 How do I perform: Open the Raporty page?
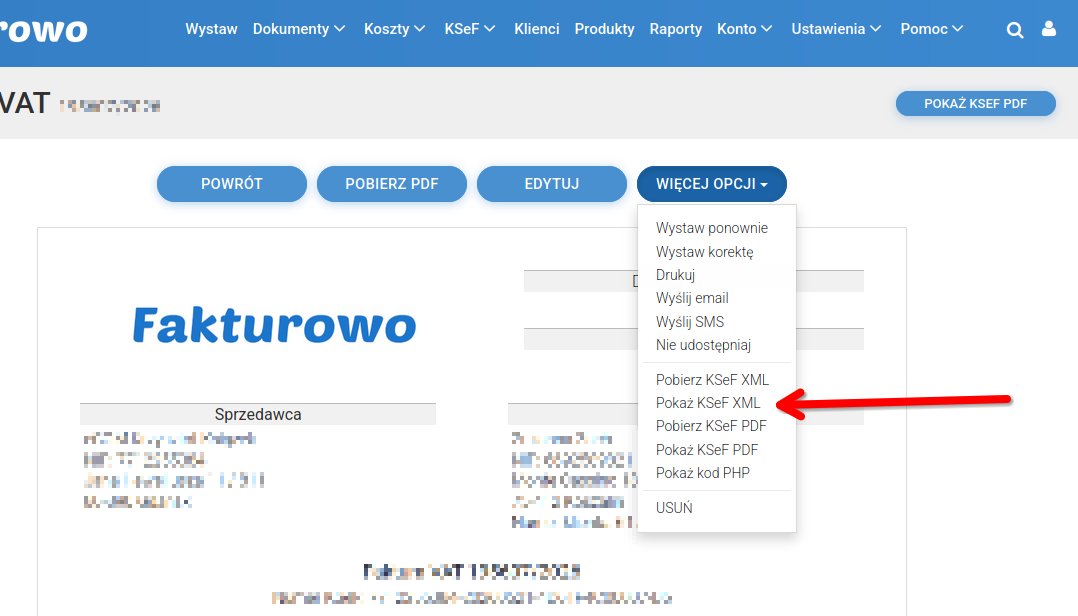coord(676,29)
